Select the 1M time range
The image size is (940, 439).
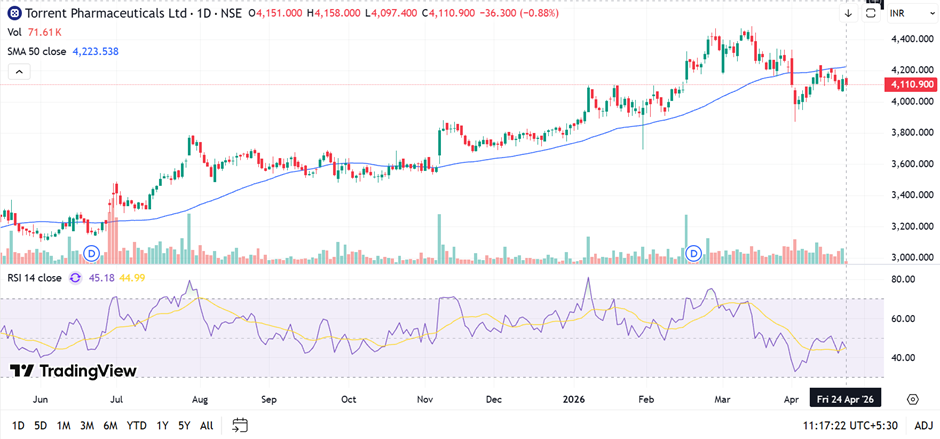click(x=63, y=425)
